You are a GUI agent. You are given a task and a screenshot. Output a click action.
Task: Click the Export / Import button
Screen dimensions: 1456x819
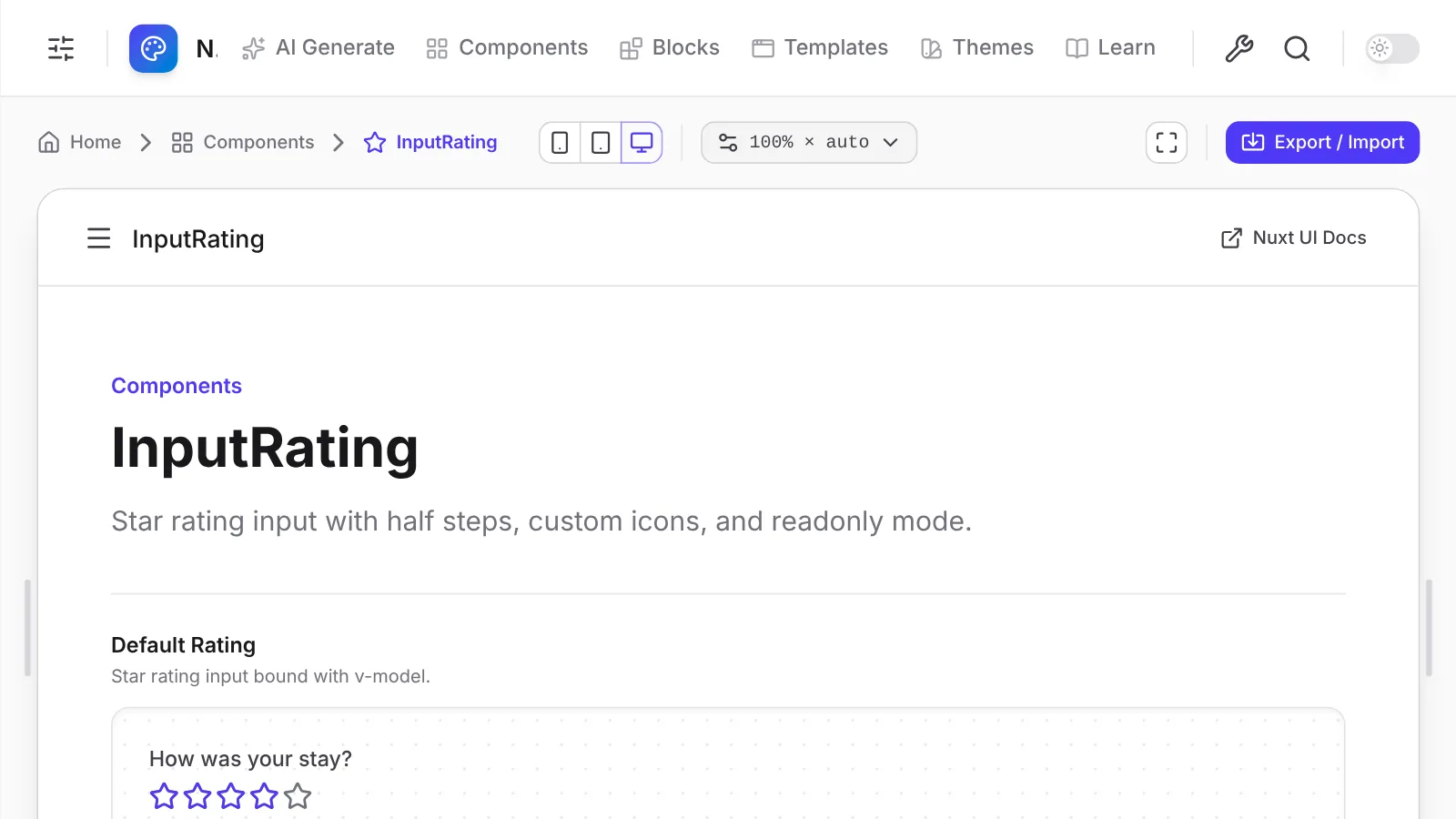click(x=1322, y=142)
